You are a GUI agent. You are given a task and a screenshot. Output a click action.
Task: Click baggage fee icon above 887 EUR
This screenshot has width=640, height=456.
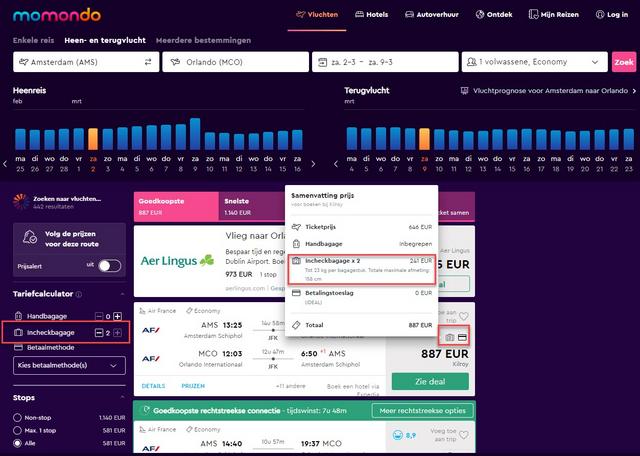point(449,338)
